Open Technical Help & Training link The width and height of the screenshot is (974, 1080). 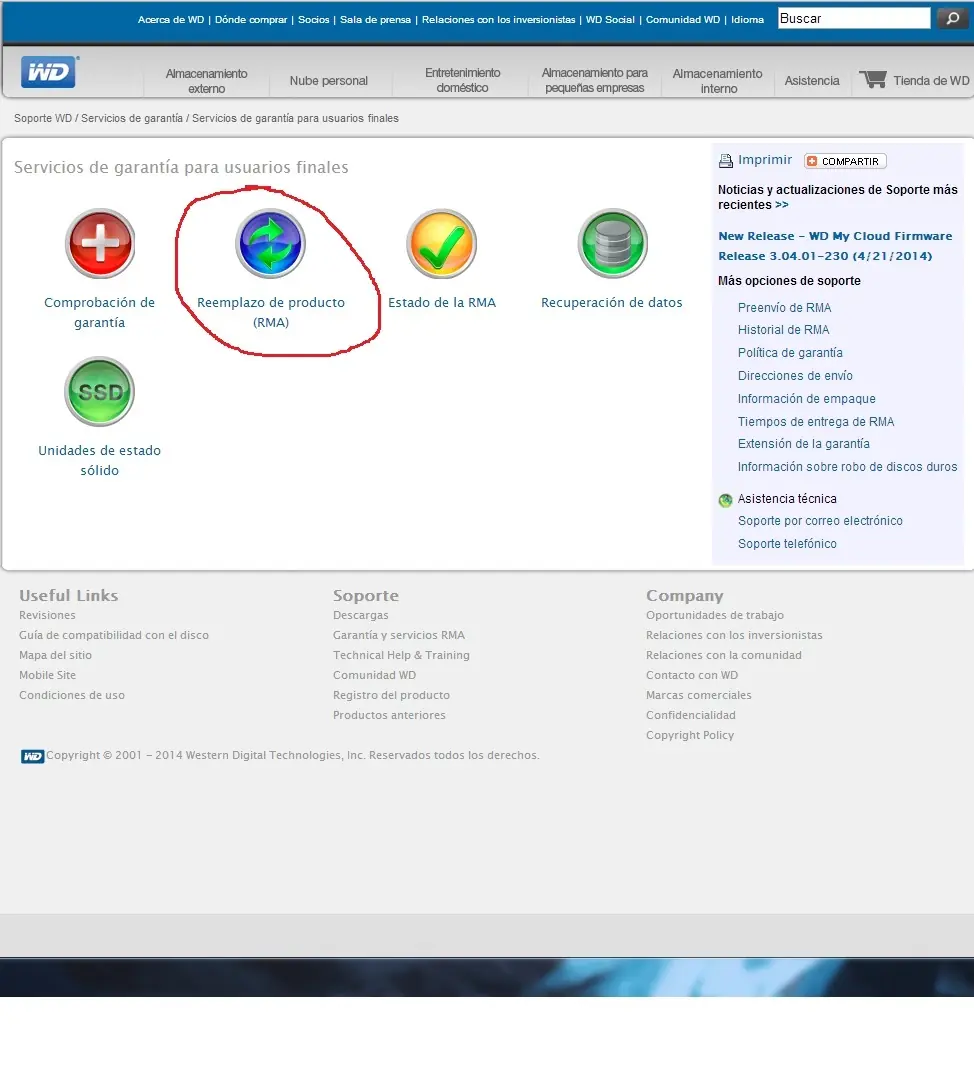pos(401,655)
